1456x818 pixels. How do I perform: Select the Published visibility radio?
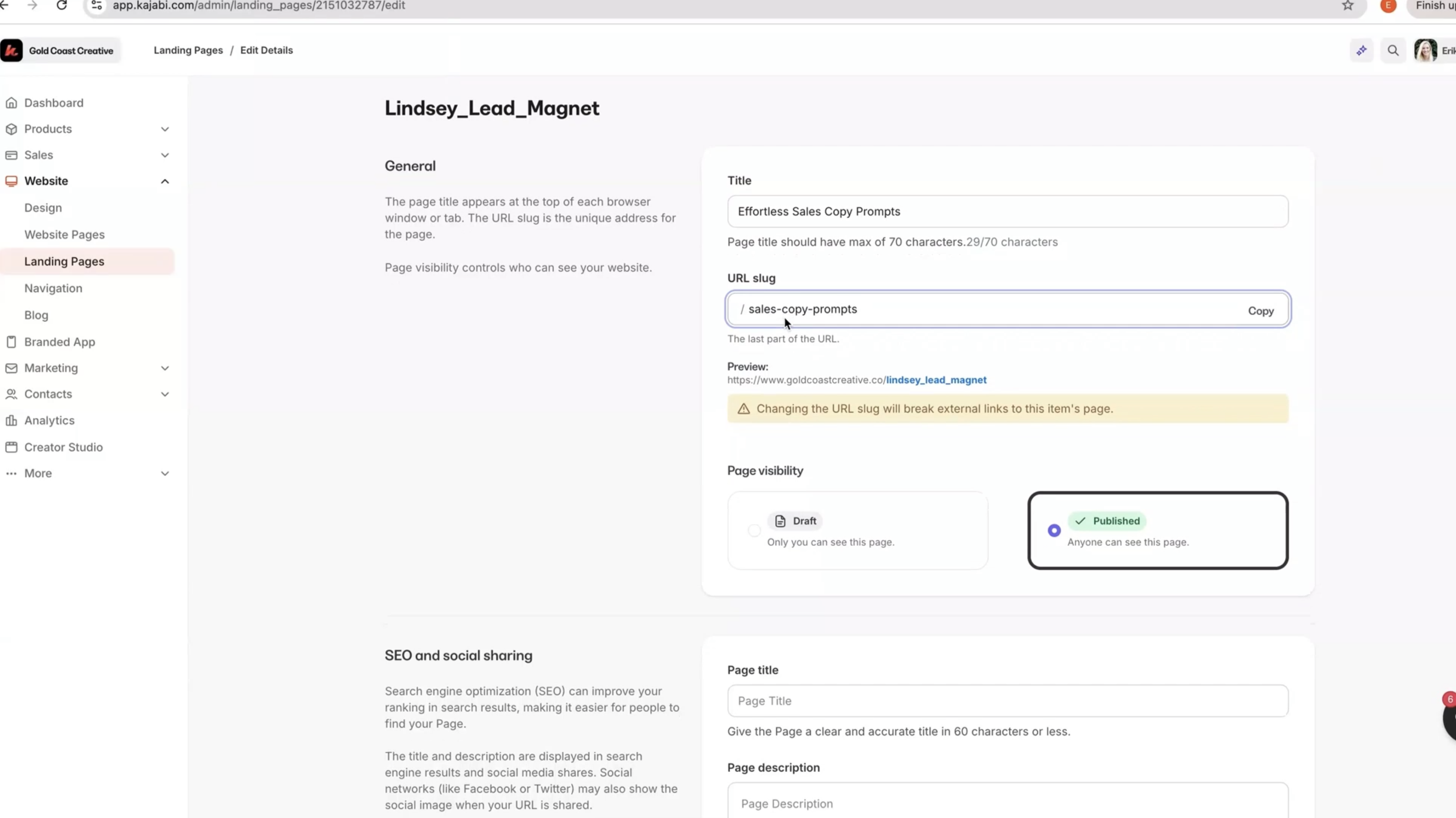[x=1054, y=531]
